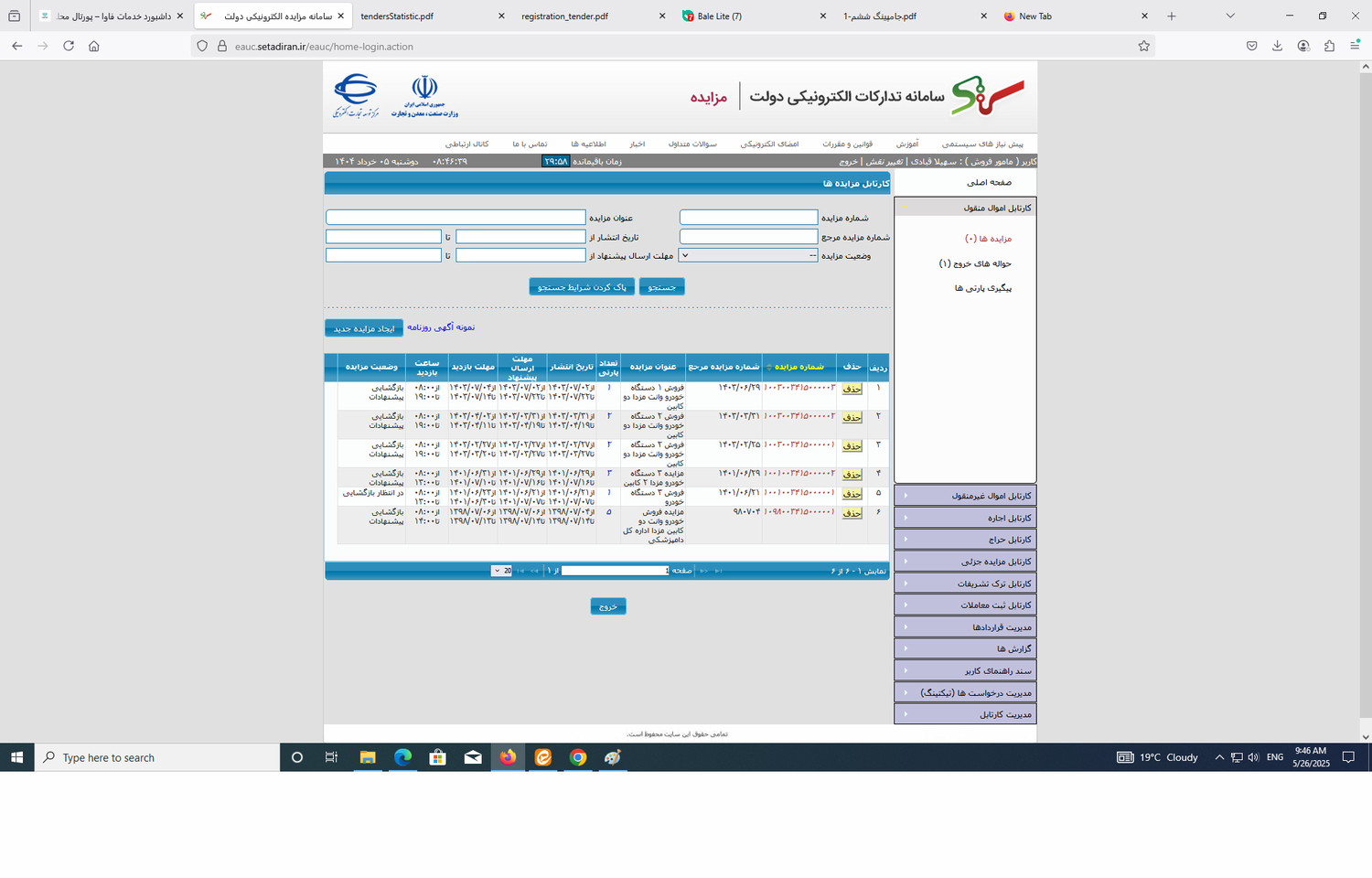
Task: Launch Google Chrome from the taskbar
Action: (578, 757)
